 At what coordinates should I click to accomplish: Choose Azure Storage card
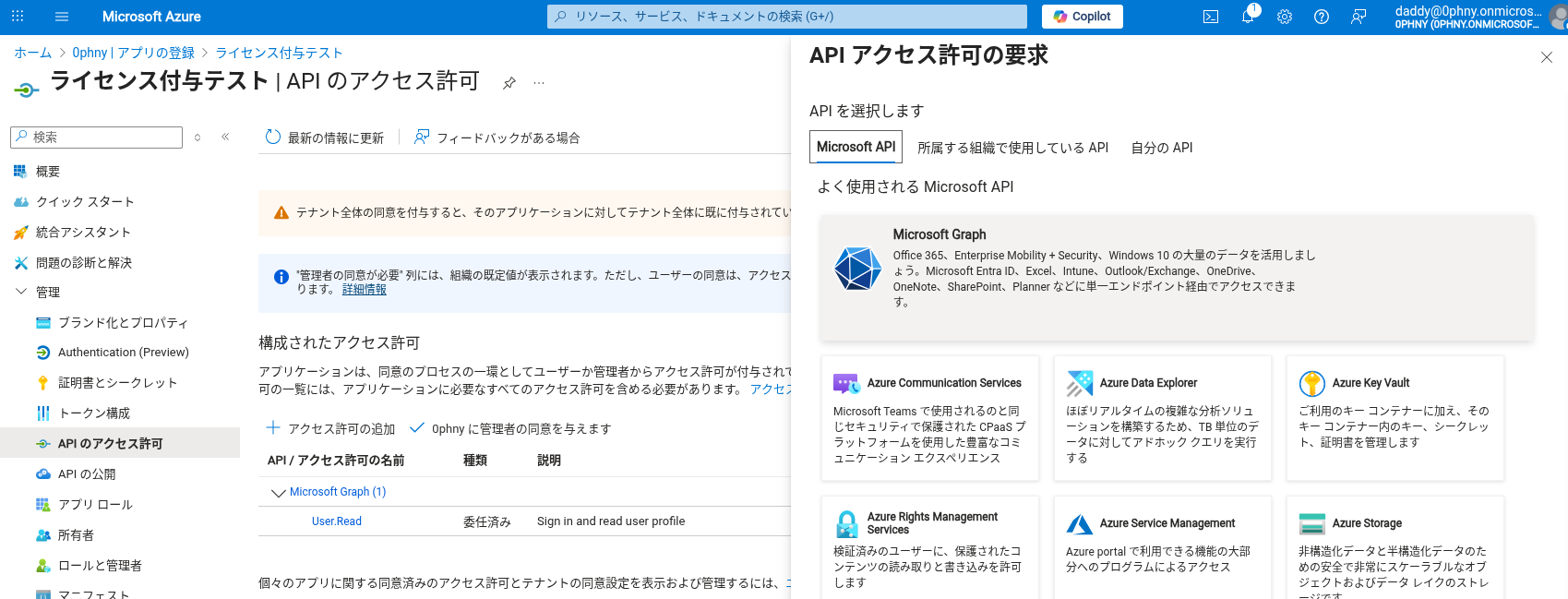[x=1395, y=548]
